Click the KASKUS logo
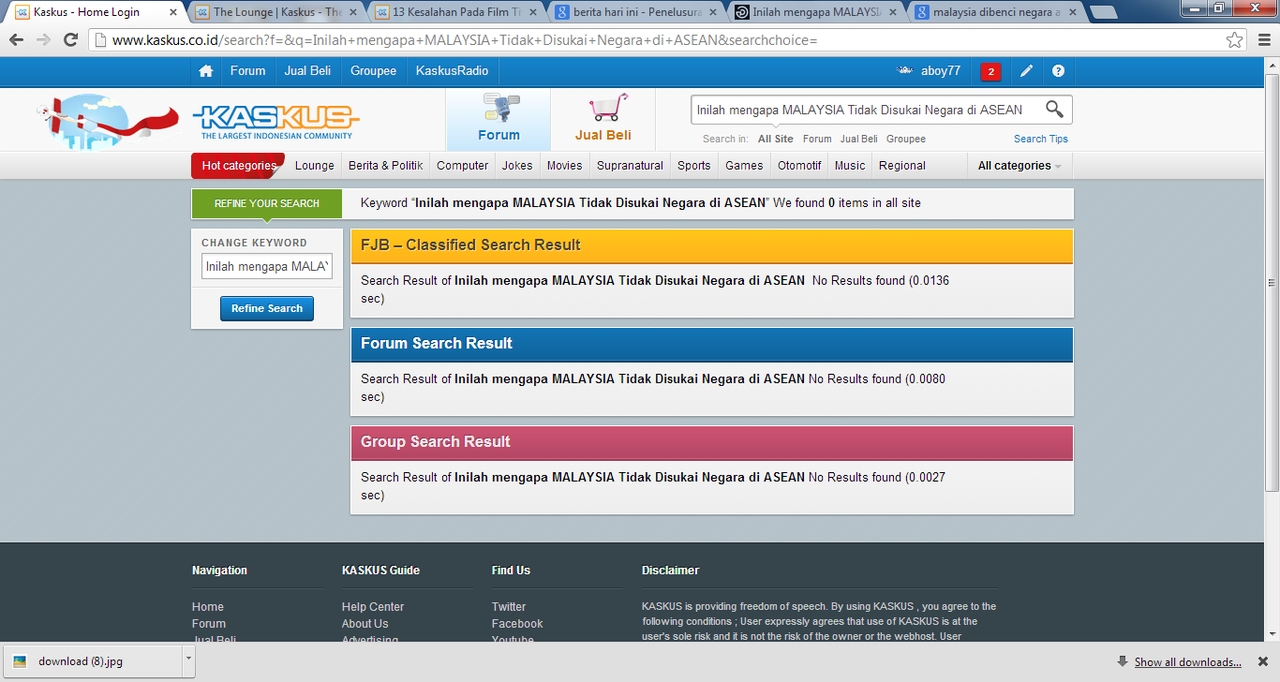 pyautogui.click(x=275, y=121)
